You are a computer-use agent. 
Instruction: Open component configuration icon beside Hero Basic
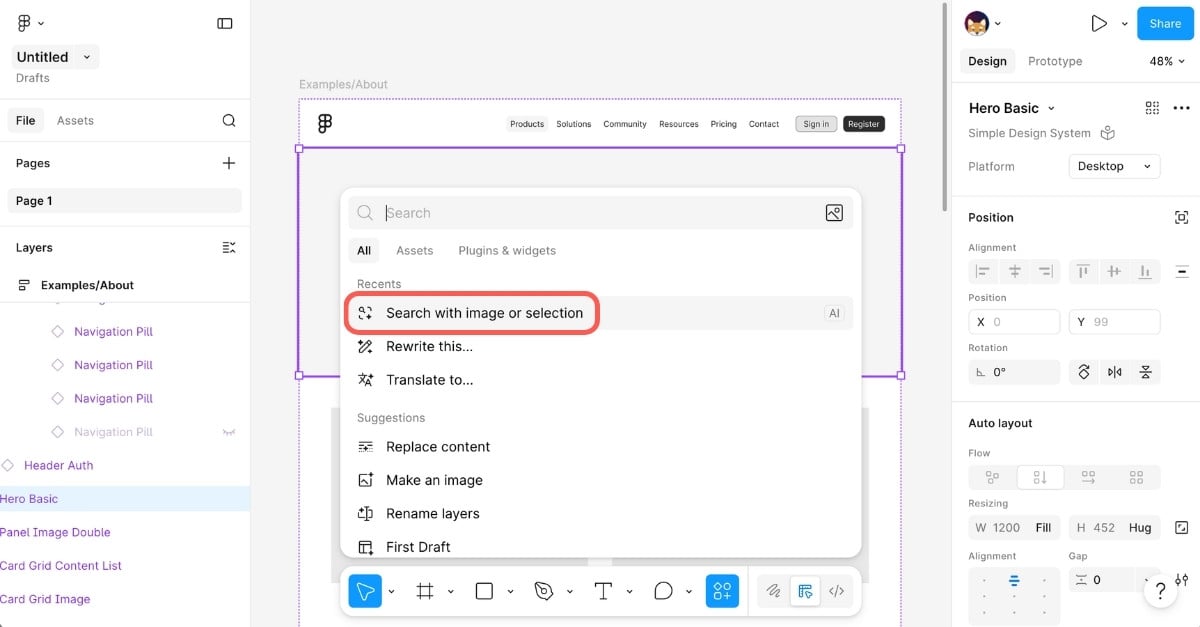[x=1152, y=108]
